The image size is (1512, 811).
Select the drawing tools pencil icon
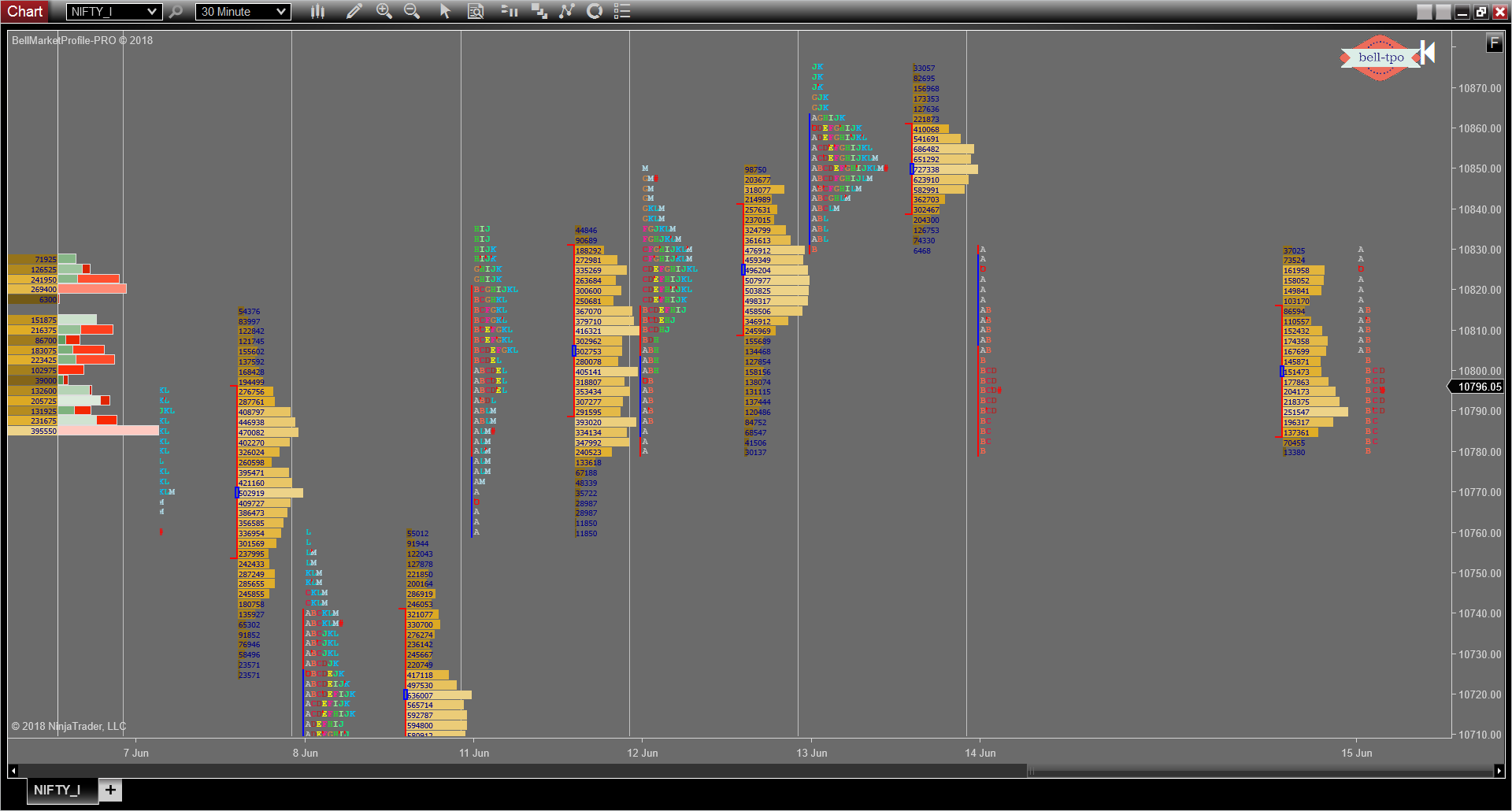click(x=354, y=12)
